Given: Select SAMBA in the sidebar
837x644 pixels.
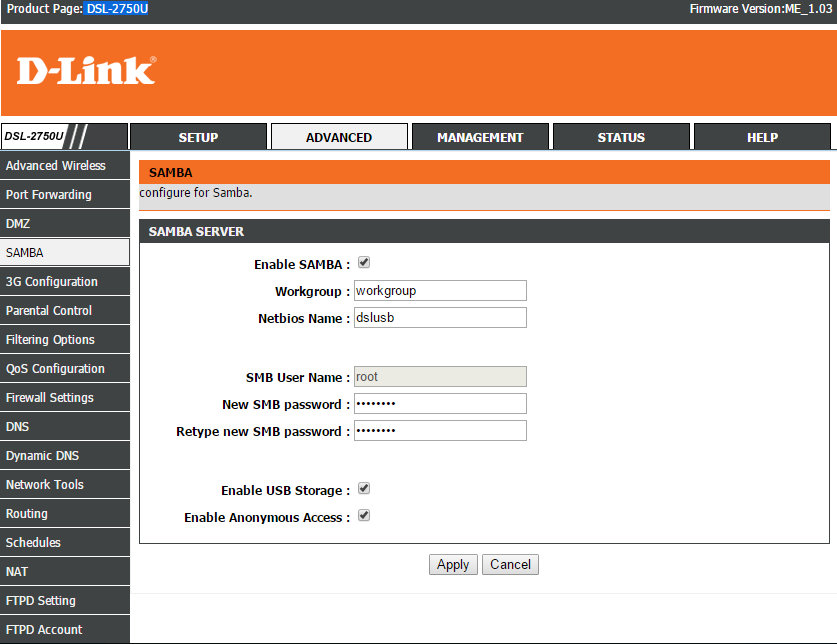Looking at the screenshot, I should 65,252.
